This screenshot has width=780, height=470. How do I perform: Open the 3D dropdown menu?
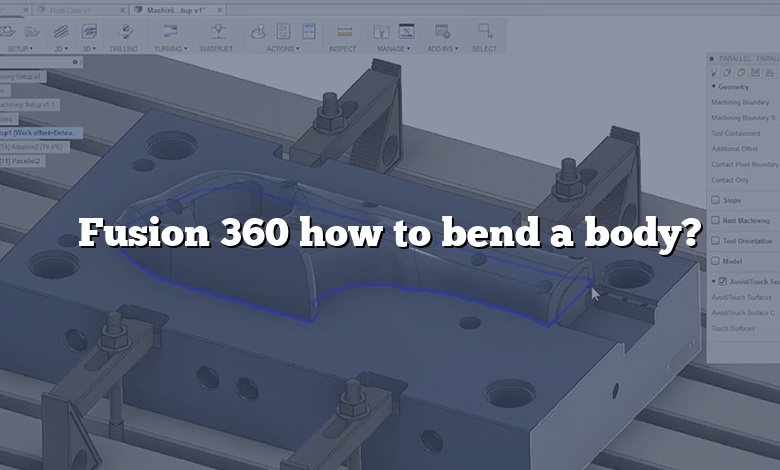89,49
